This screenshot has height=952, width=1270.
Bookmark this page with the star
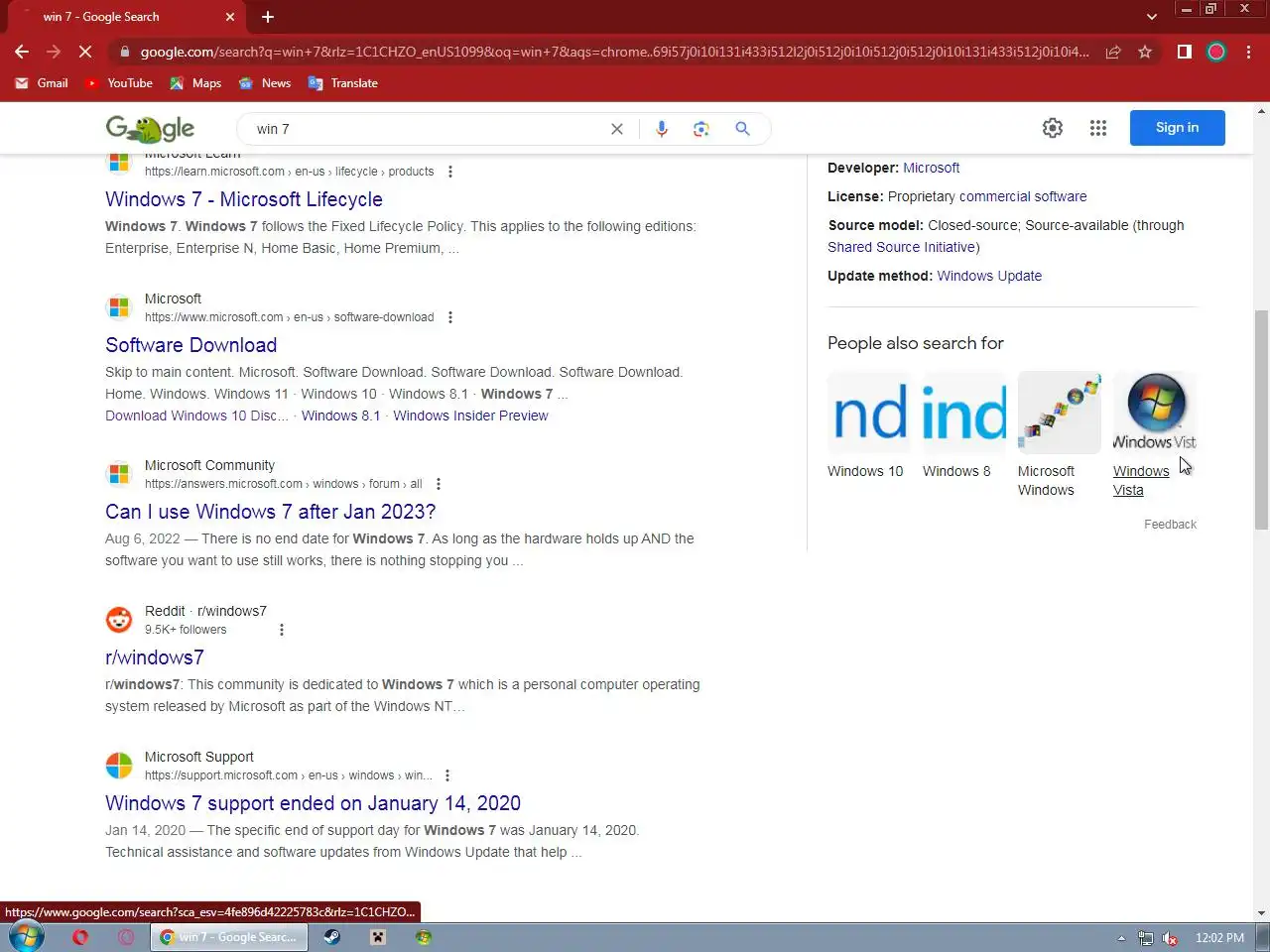pos(1145,52)
